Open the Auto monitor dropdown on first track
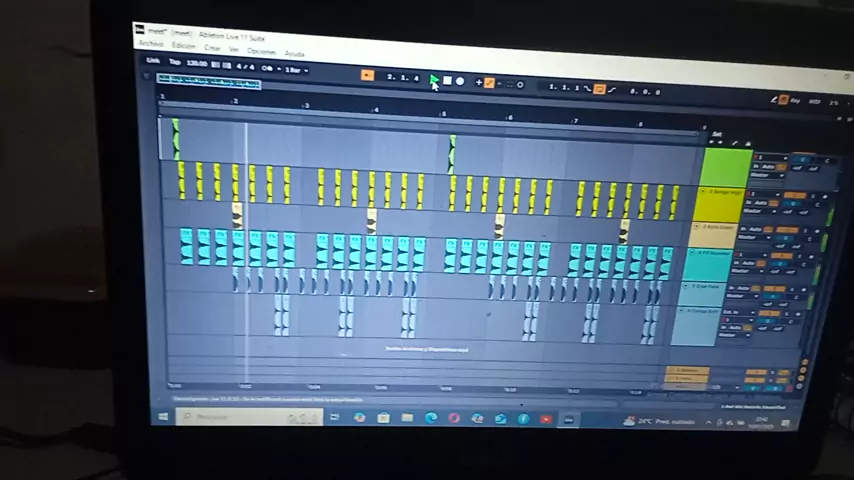 [771, 167]
